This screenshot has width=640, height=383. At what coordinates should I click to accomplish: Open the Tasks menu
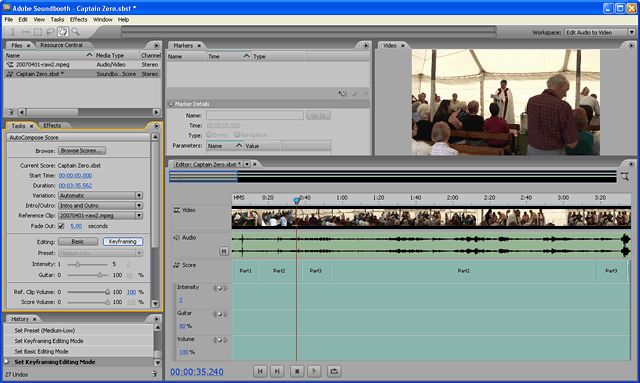pyautogui.click(x=57, y=20)
